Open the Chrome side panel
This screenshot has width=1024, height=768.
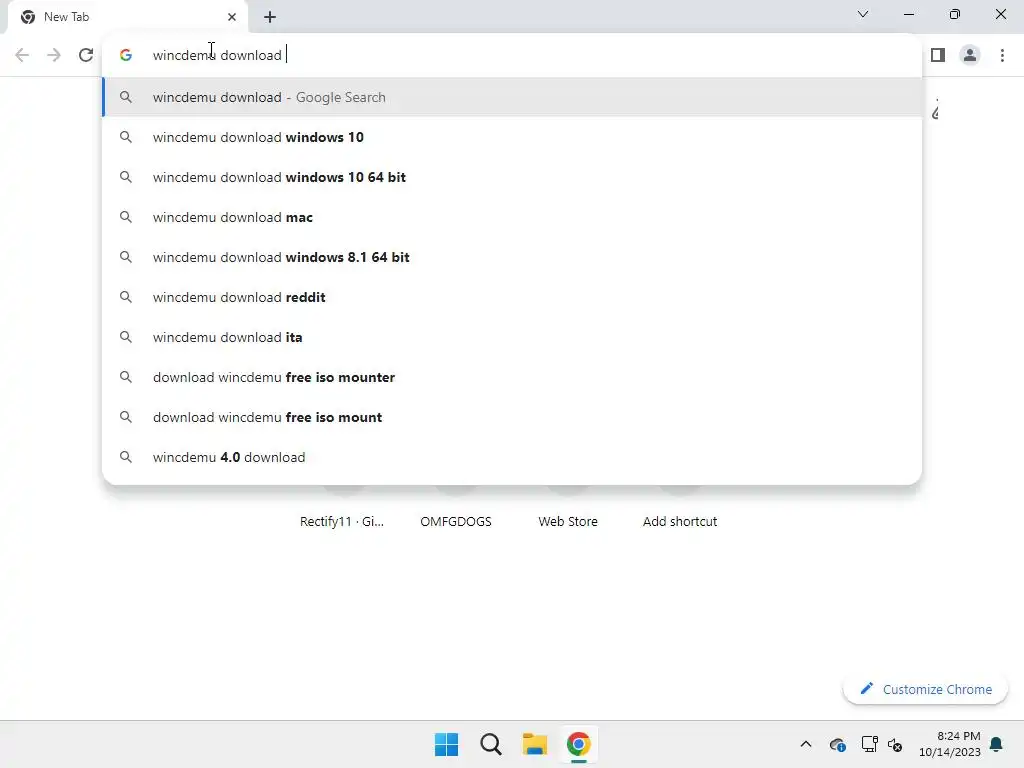[x=938, y=55]
